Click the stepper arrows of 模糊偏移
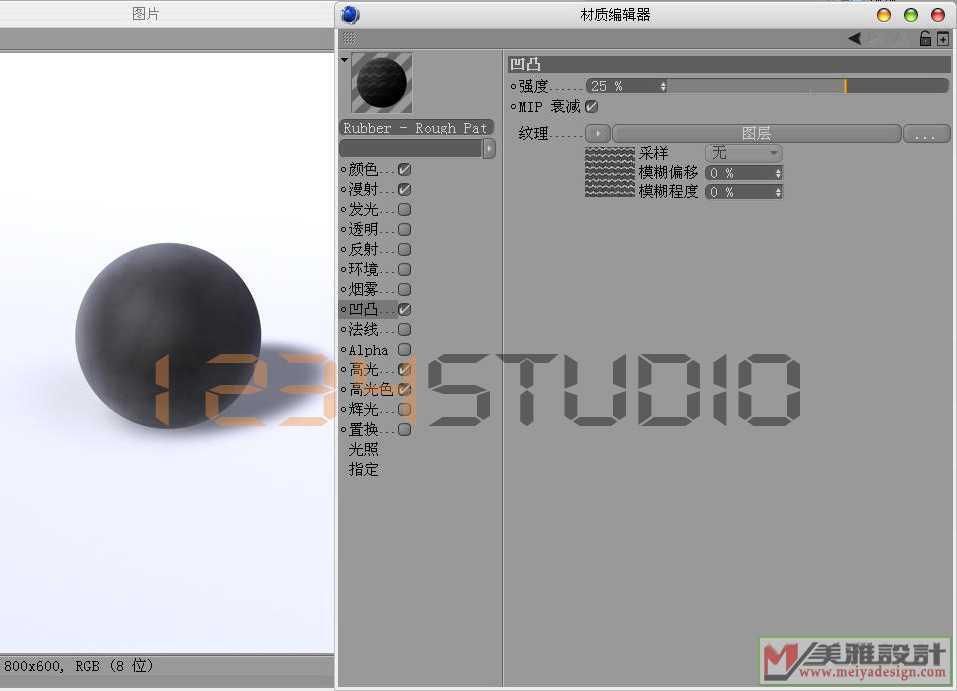Screen dimensions: 957x691 [x=778, y=173]
